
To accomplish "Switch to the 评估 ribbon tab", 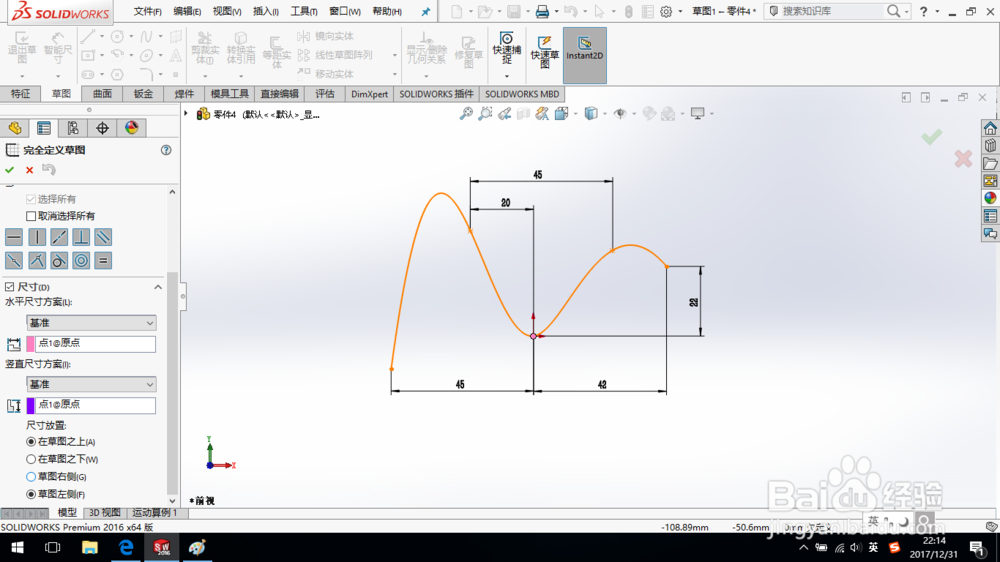I will click(x=325, y=94).
